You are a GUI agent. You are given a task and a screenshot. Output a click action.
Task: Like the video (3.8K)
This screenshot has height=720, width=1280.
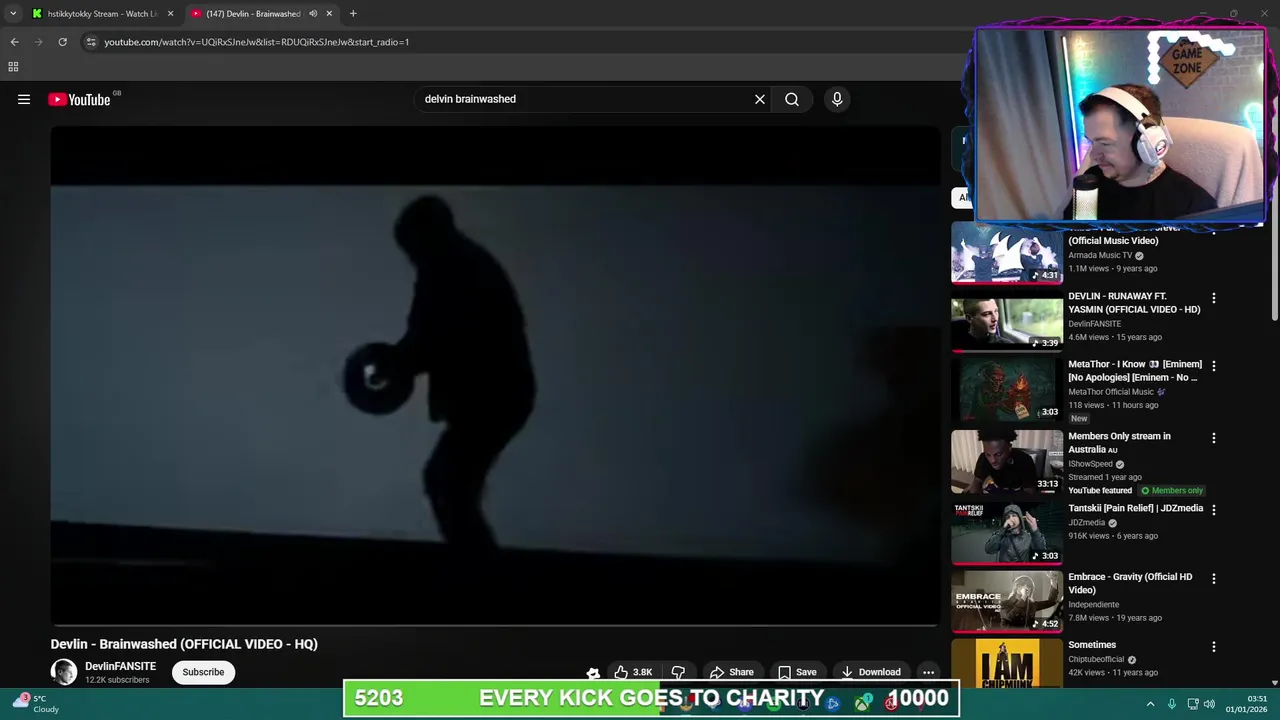point(633,672)
